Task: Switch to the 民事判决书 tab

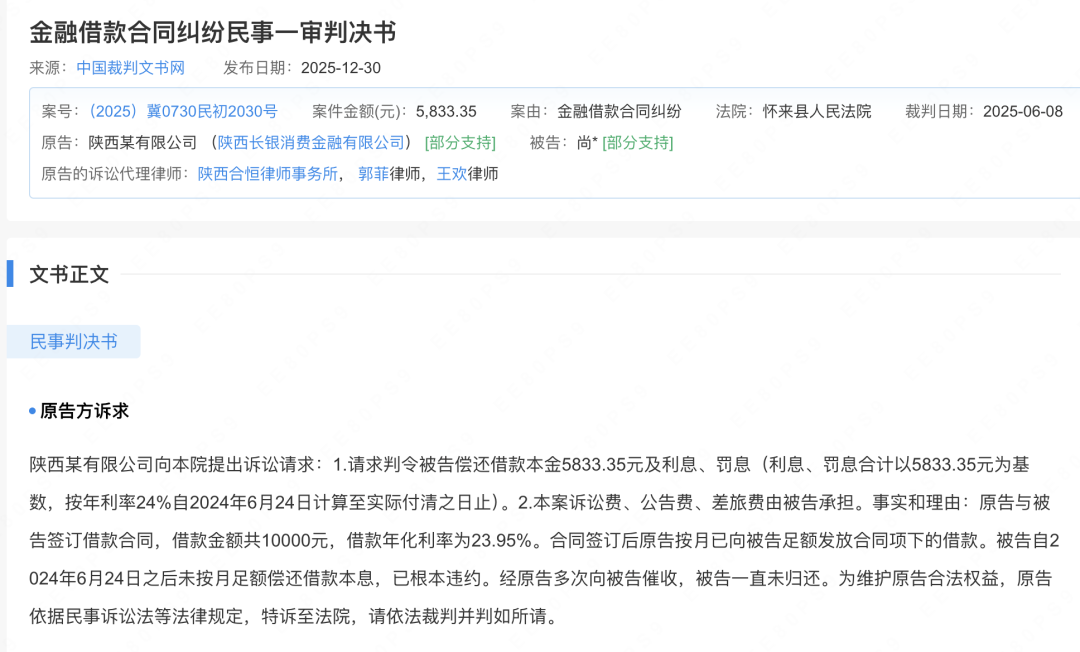Action: (x=73, y=340)
